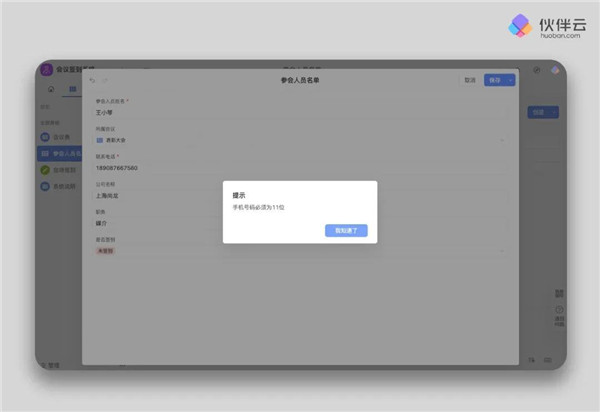The image size is (600, 412).
Task: Click the compass icon in top bar
Action: (537, 70)
